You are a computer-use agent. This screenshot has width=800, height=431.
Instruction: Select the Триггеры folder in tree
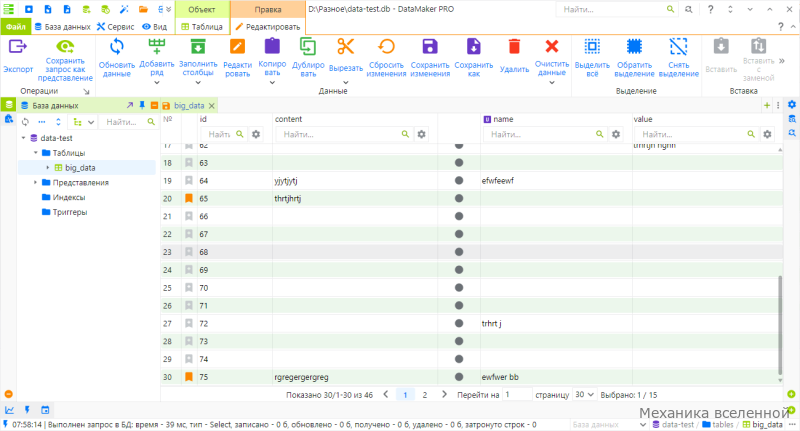[x=64, y=212]
